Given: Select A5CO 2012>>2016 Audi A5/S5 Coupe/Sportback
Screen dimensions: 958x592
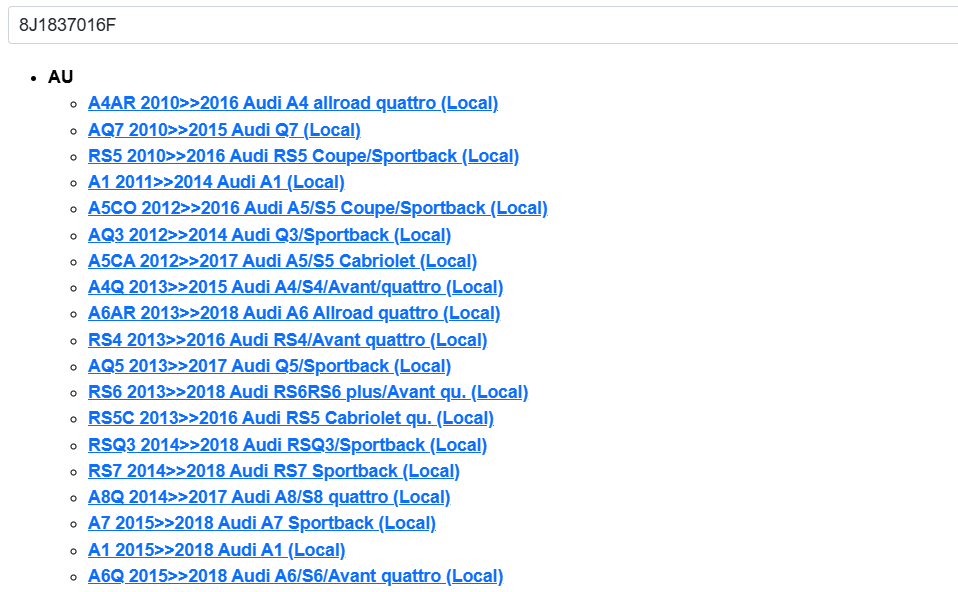Looking at the screenshot, I should click(x=317, y=208).
